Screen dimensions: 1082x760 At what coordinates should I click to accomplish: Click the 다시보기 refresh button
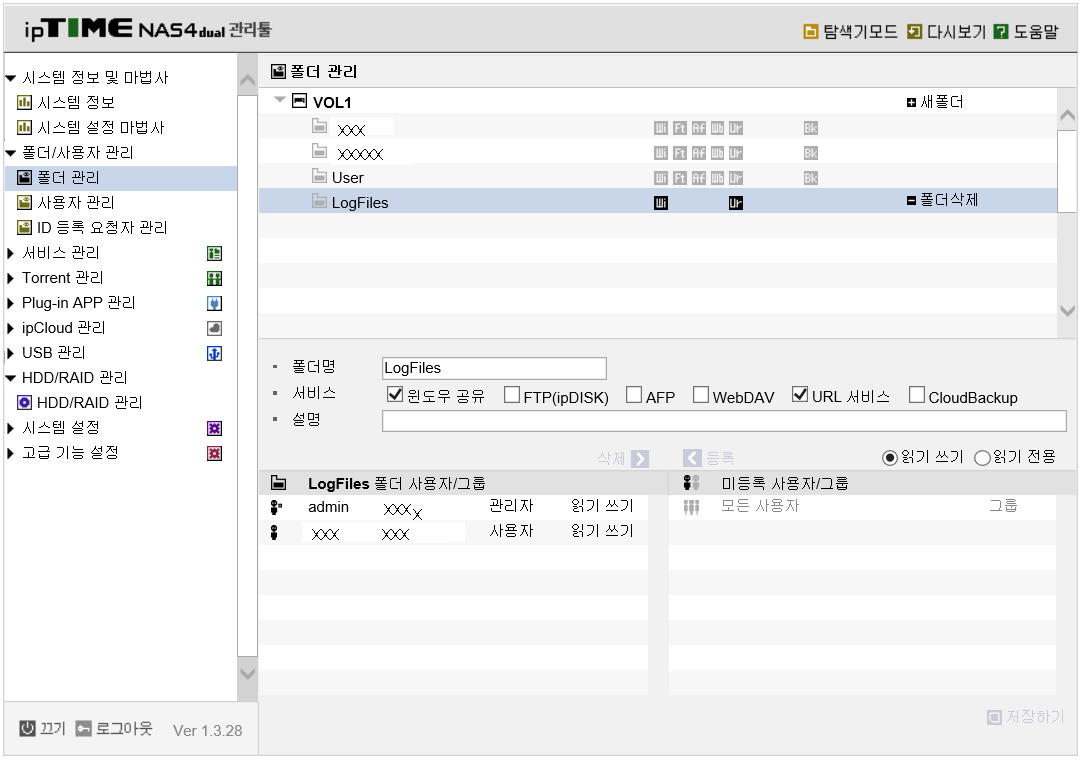click(x=946, y=32)
